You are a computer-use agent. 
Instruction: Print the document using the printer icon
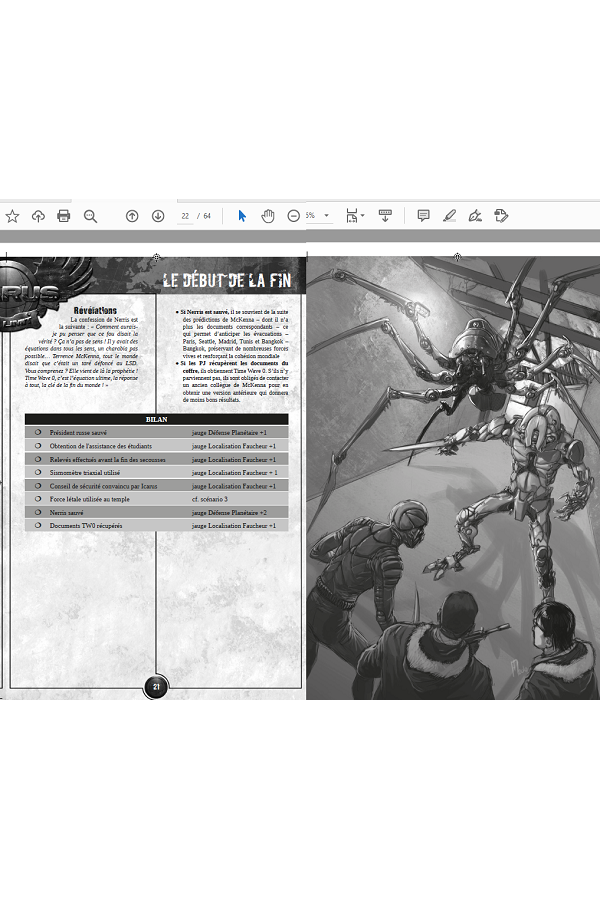64,216
